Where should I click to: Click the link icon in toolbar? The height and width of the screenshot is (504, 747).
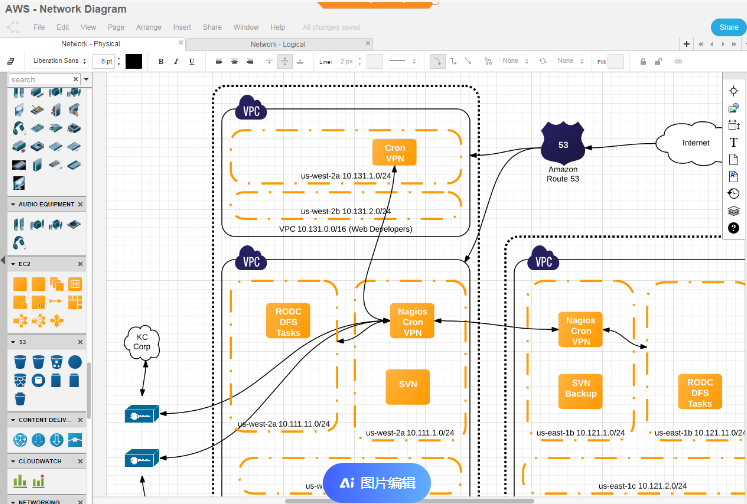(678, 61)
